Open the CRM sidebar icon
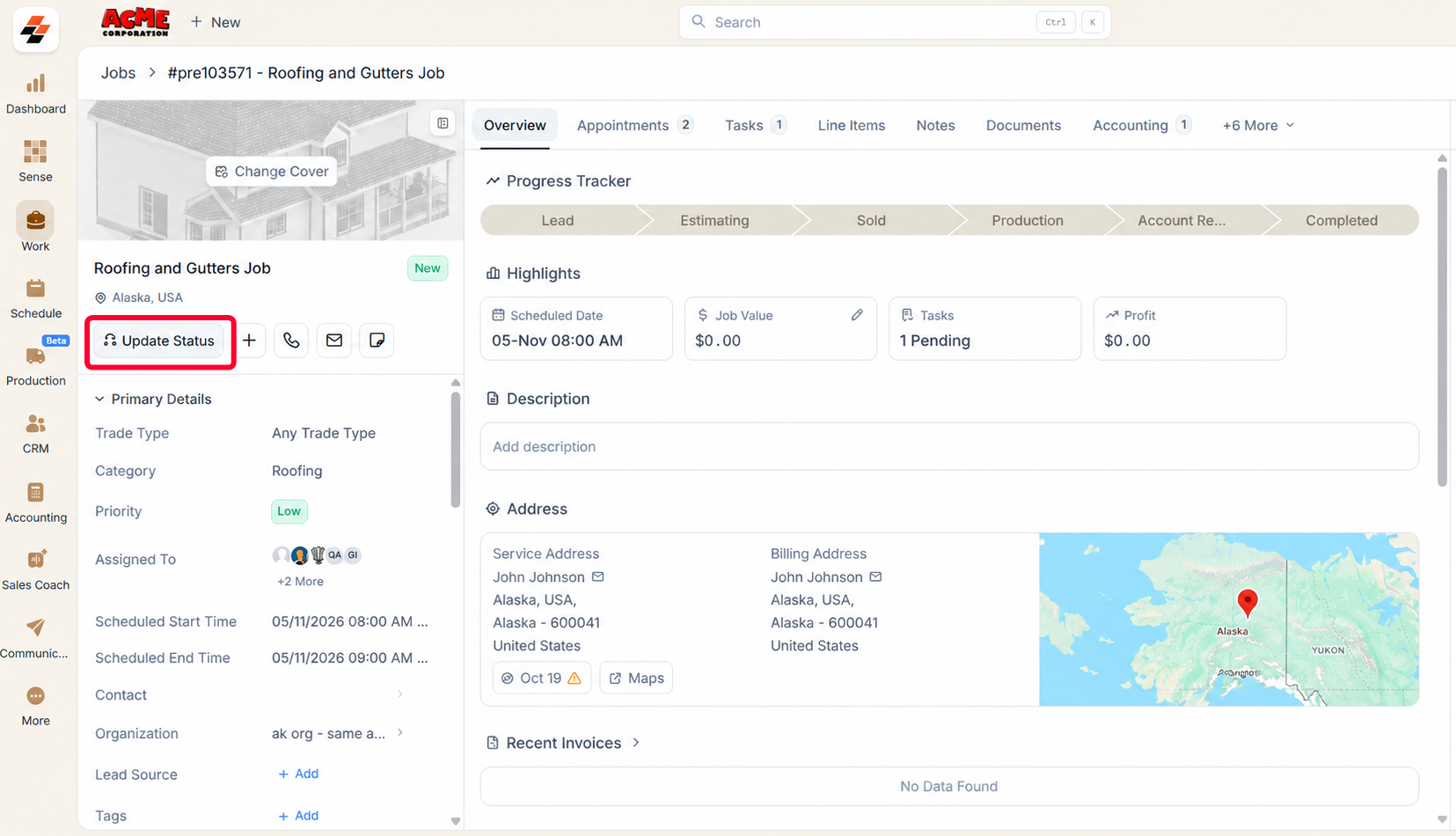 [x=35, y=435]
